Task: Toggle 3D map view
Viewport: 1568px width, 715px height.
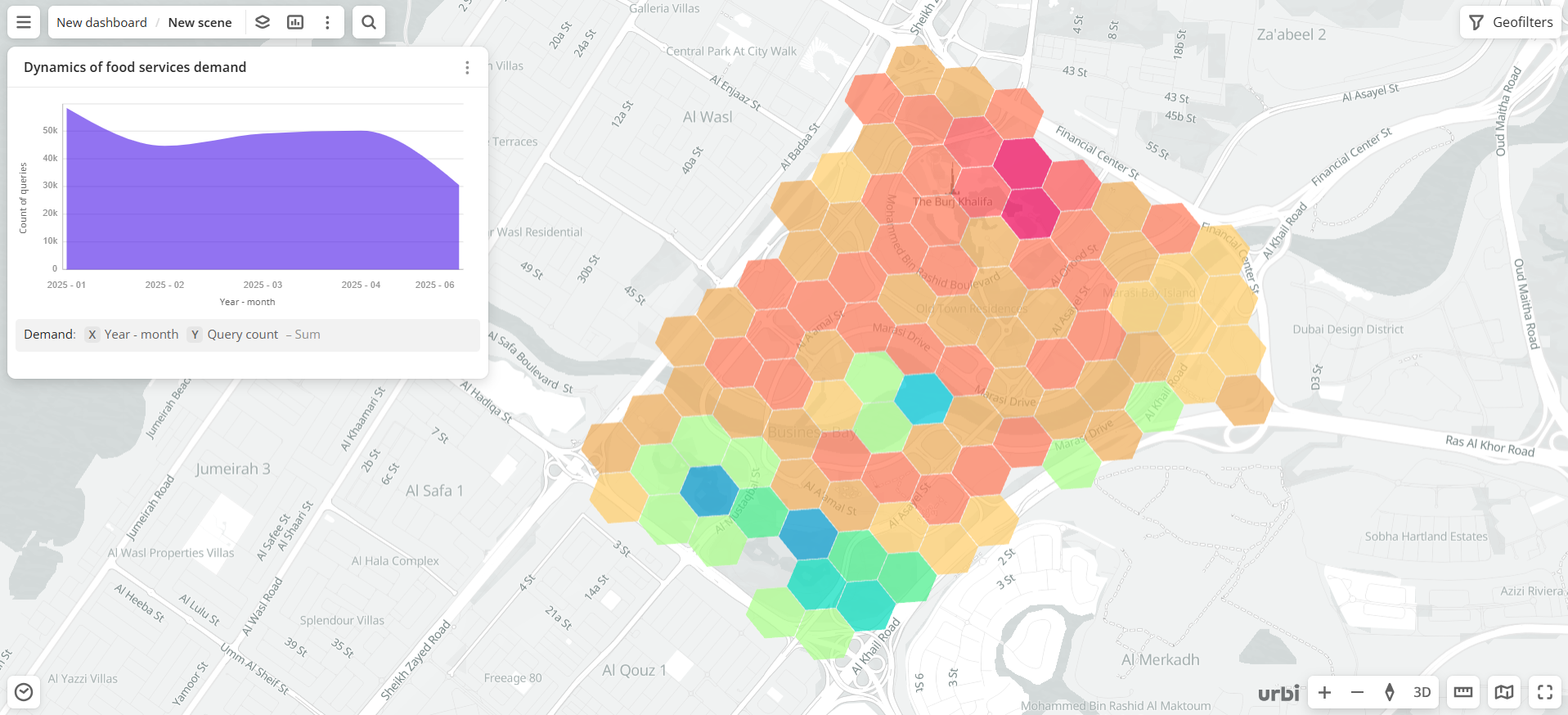Action: tap(1422, 692)
